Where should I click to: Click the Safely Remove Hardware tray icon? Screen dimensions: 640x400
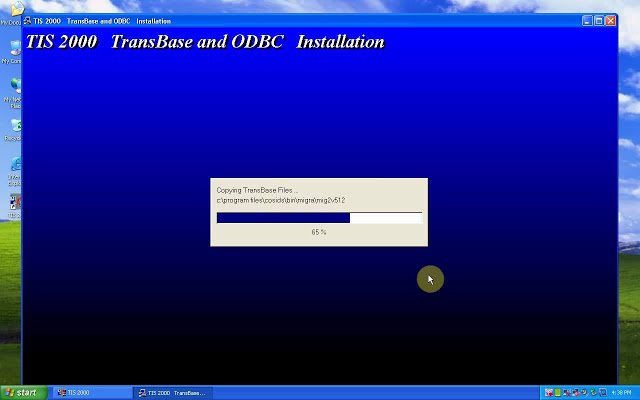pos(594,393)
